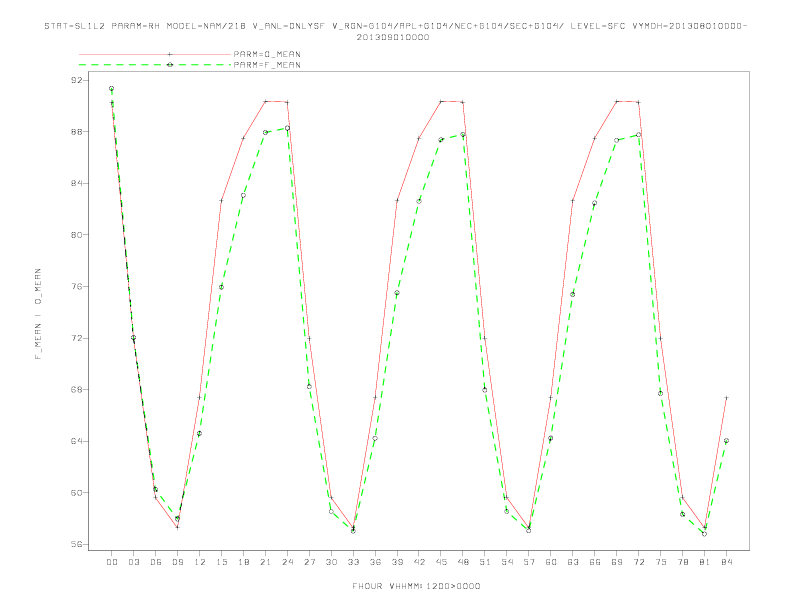This screenshot has height=612, width=792.
Task: Click the x-axis tick label 27
Action: pos(309,562)
